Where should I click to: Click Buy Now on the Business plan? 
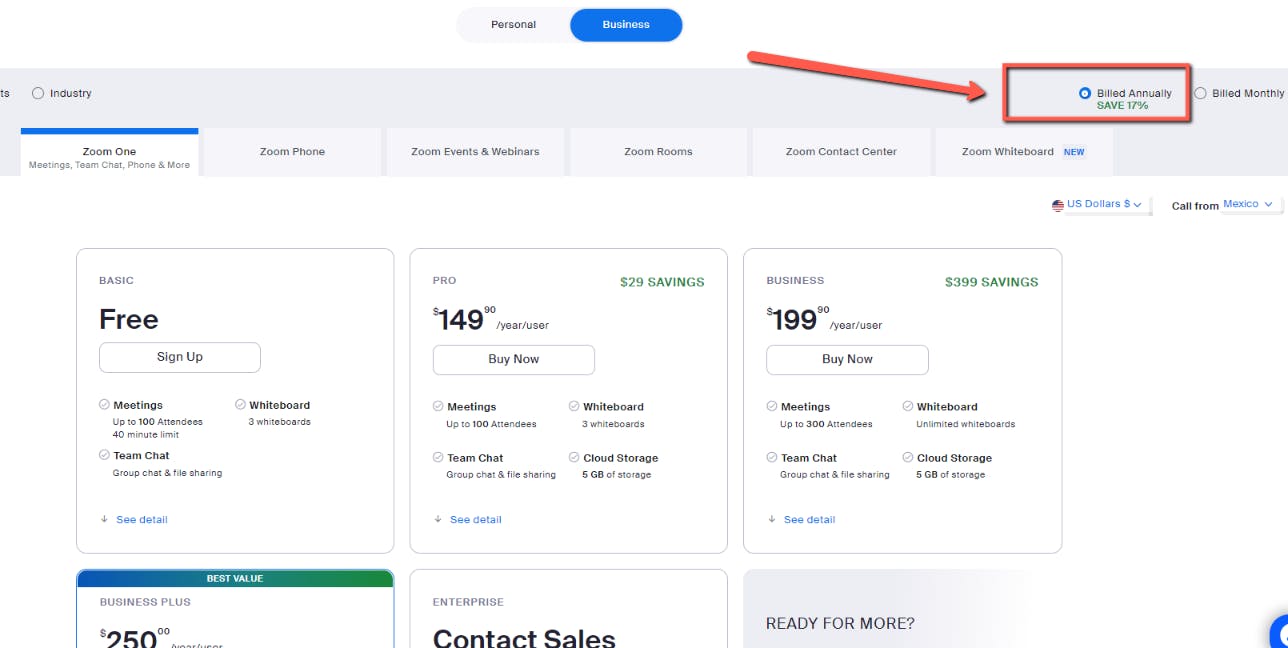pyautogui.click(x=847, y=359)
